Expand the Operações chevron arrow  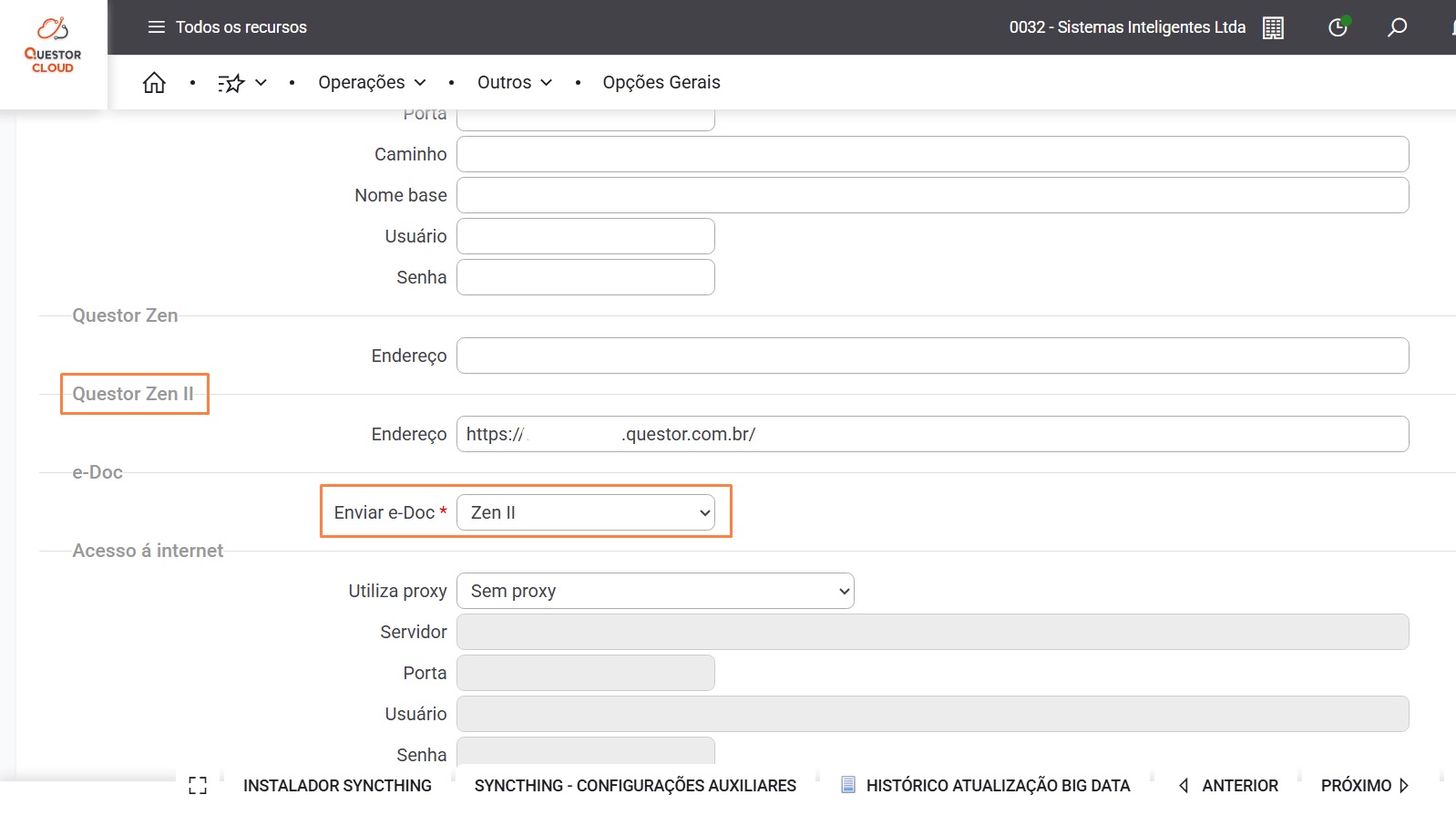pos(420,83)
